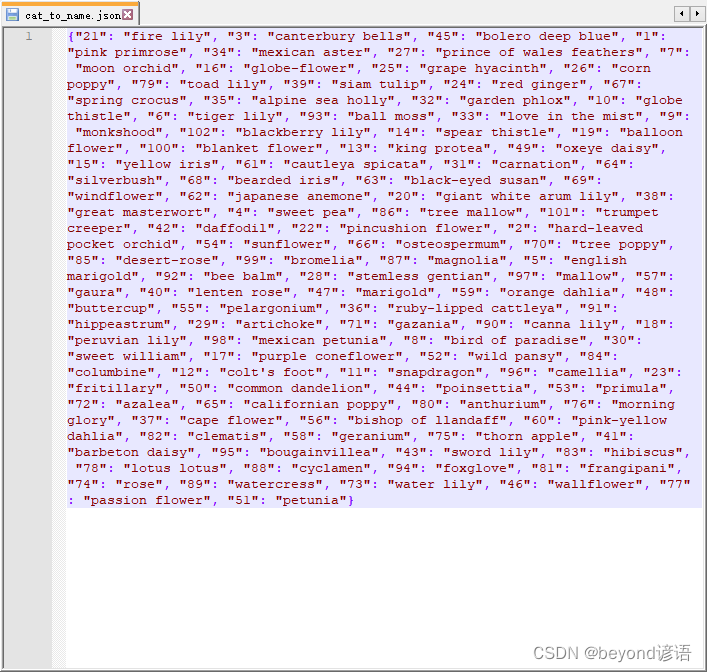The width and height of the screenshot is (707, 672).
Task: Click the text "bishop of llandaff"
Action: tap(427, 421)
